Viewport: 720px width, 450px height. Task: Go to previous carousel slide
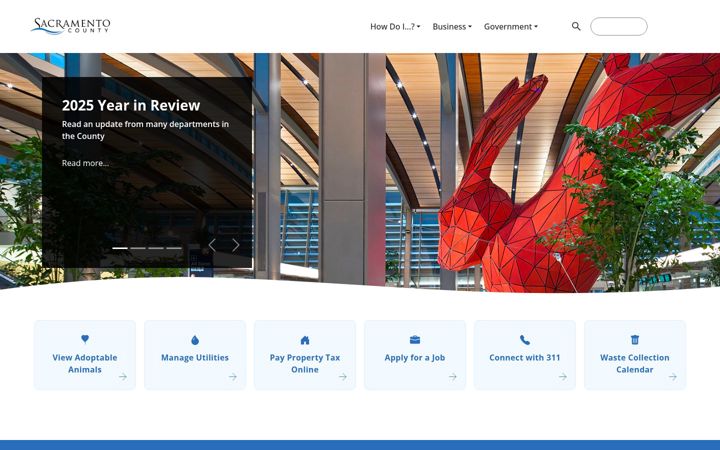(212, 245)
